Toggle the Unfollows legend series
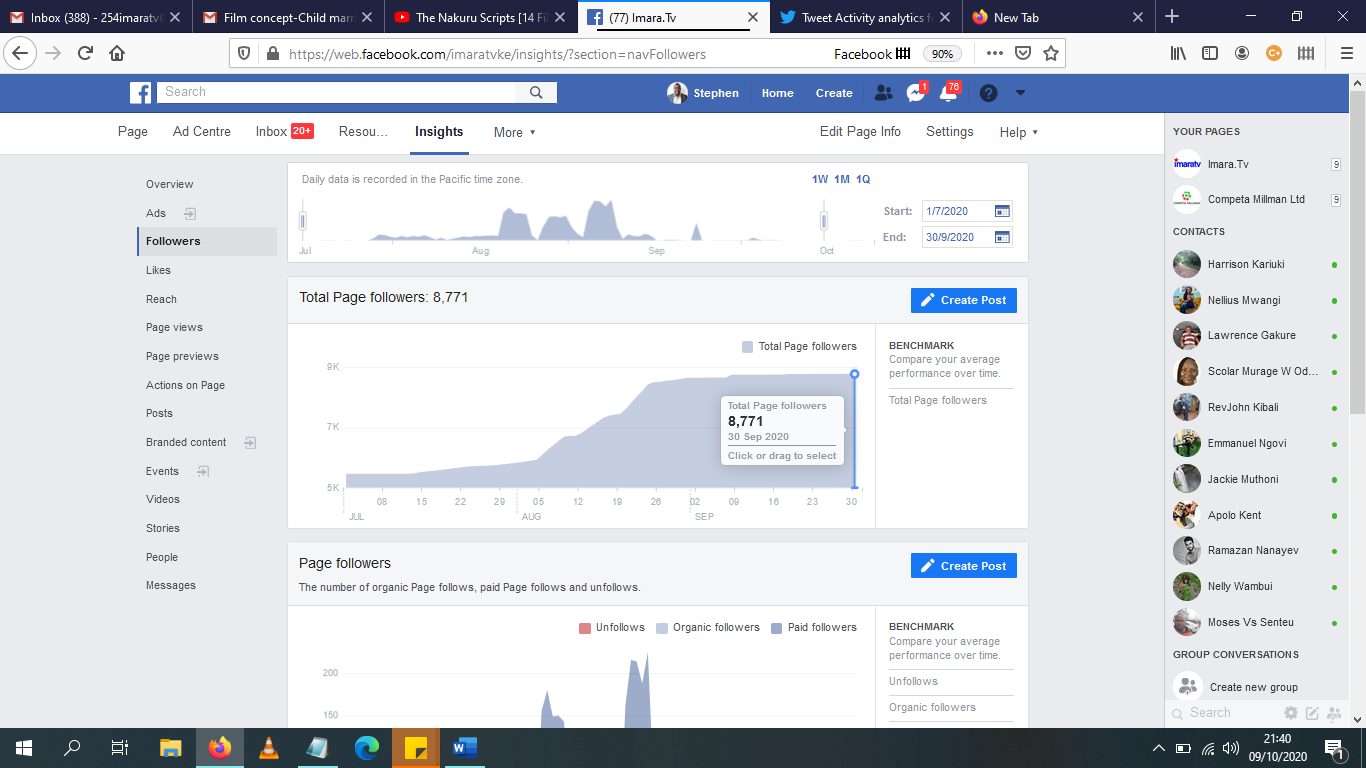This screenshot has height=768, width=1366. [612, 627]
